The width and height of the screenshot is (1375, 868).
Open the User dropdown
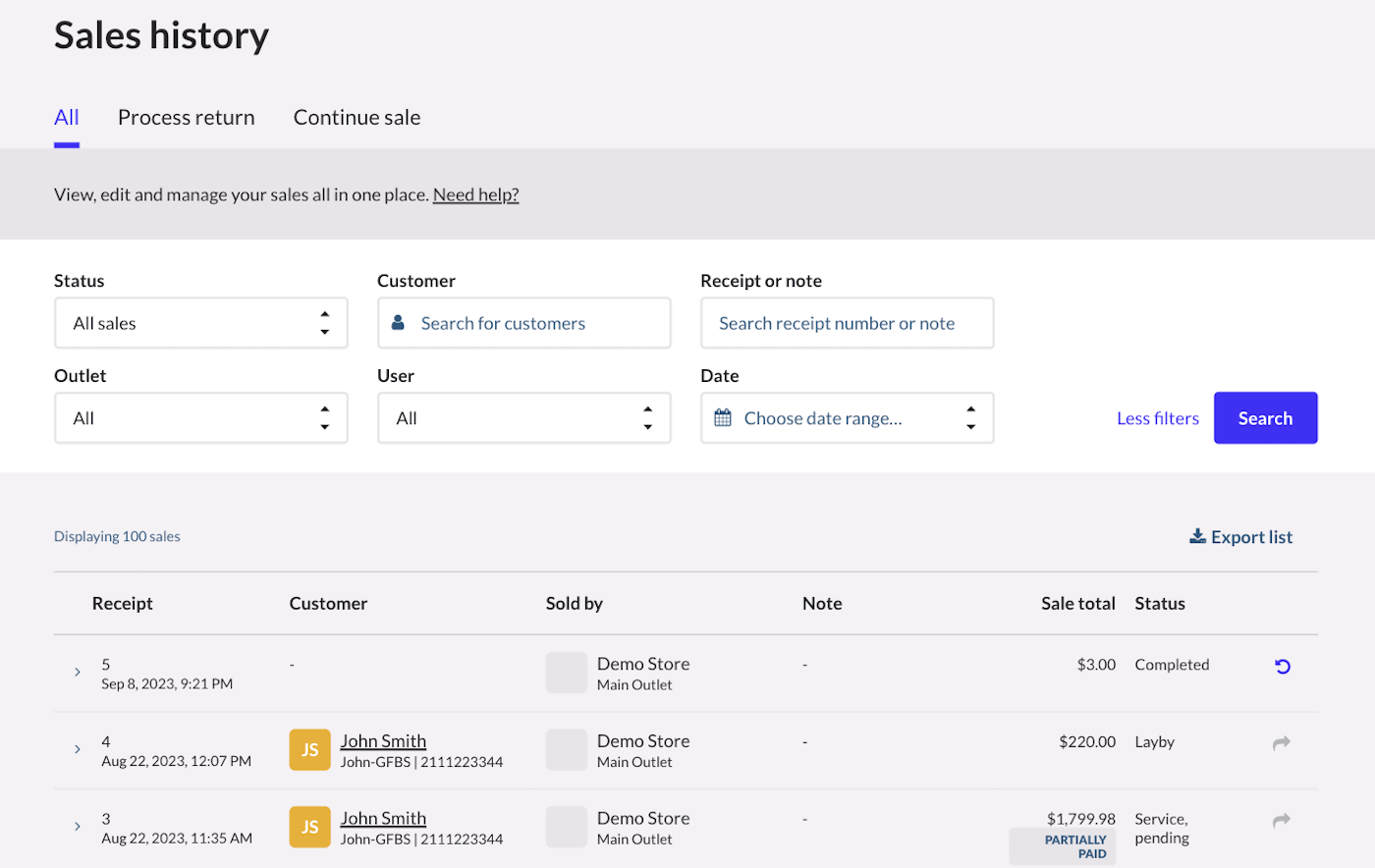coord(523,418)
